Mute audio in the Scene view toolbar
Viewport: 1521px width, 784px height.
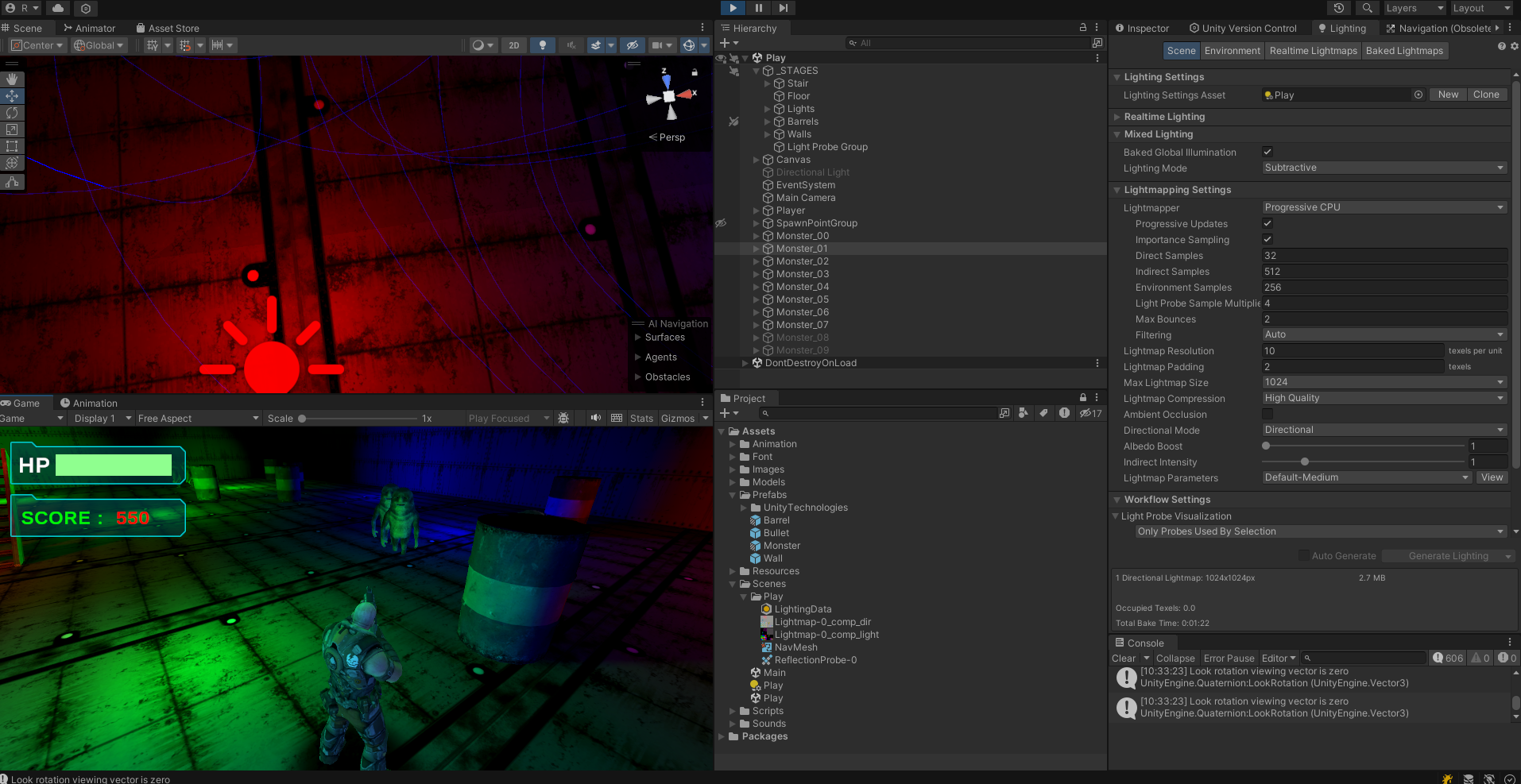coord(571,45)
